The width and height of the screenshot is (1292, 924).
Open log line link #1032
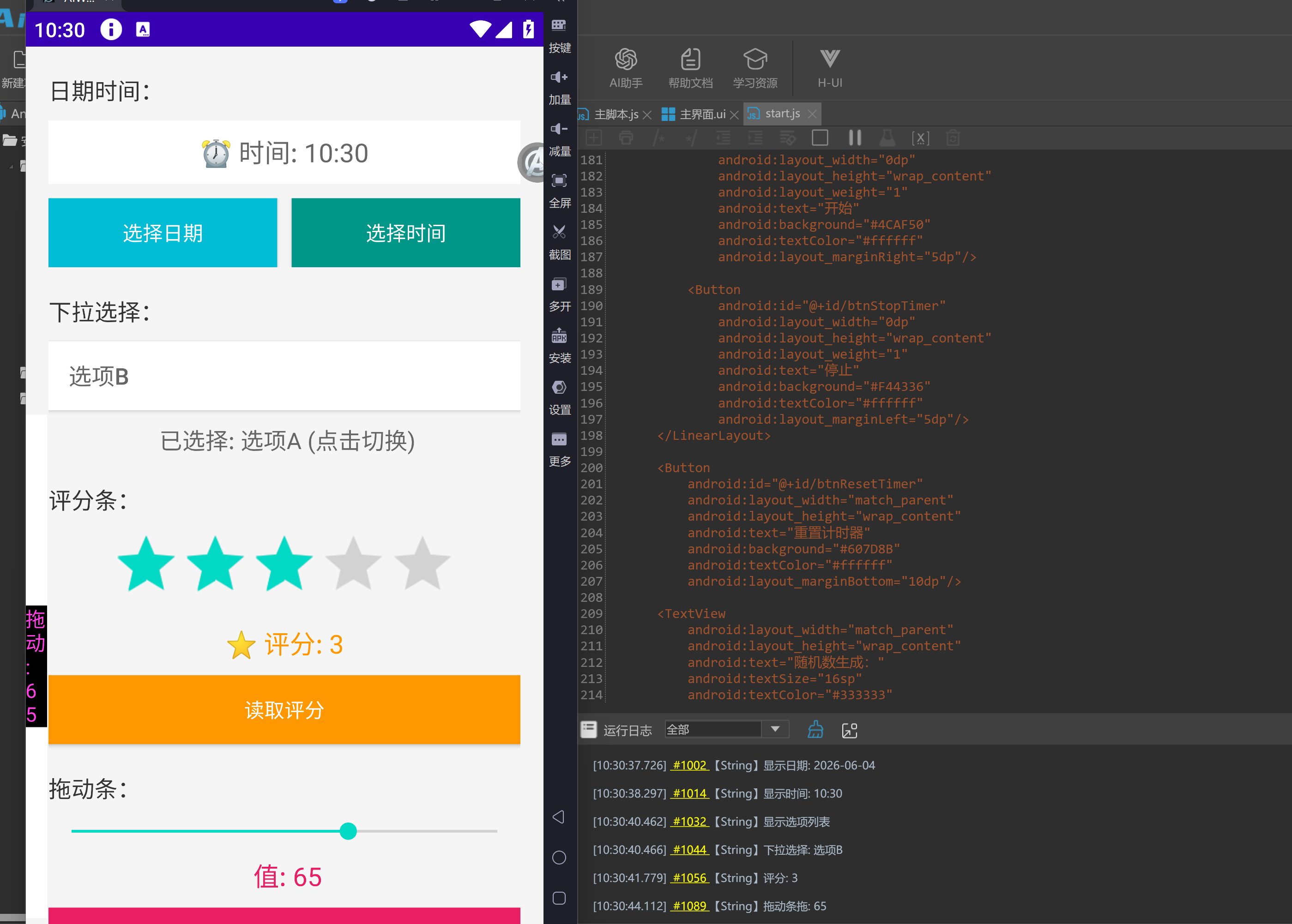689,822
